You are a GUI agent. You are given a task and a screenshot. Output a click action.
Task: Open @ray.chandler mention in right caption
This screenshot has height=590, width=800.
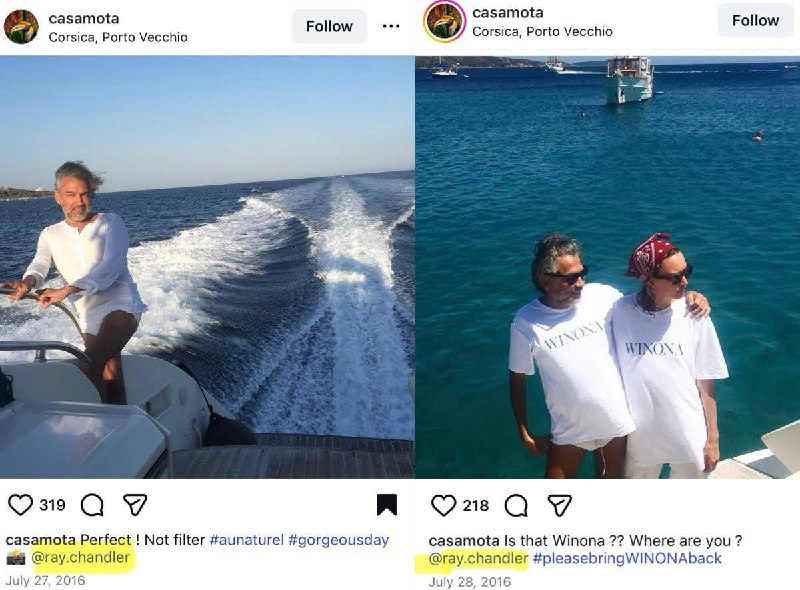coord(478,558)
